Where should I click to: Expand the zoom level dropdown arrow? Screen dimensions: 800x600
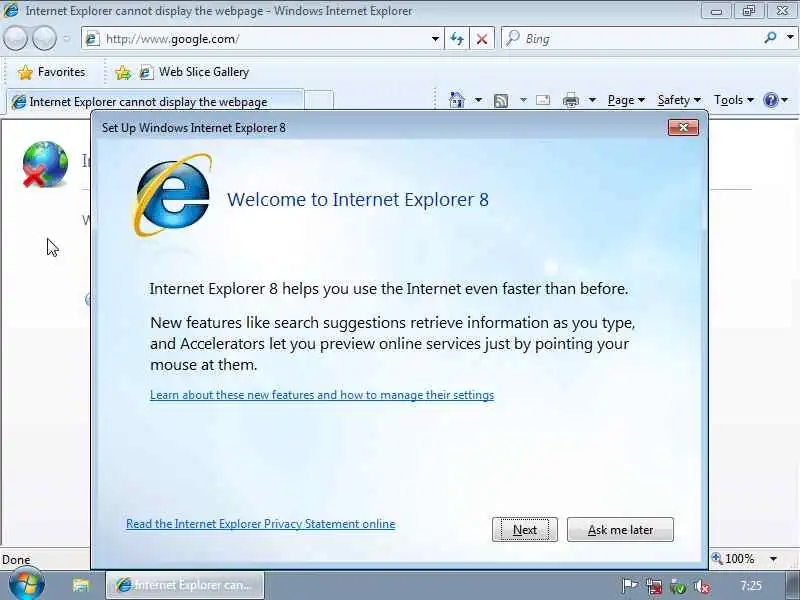tap(773, 559)
